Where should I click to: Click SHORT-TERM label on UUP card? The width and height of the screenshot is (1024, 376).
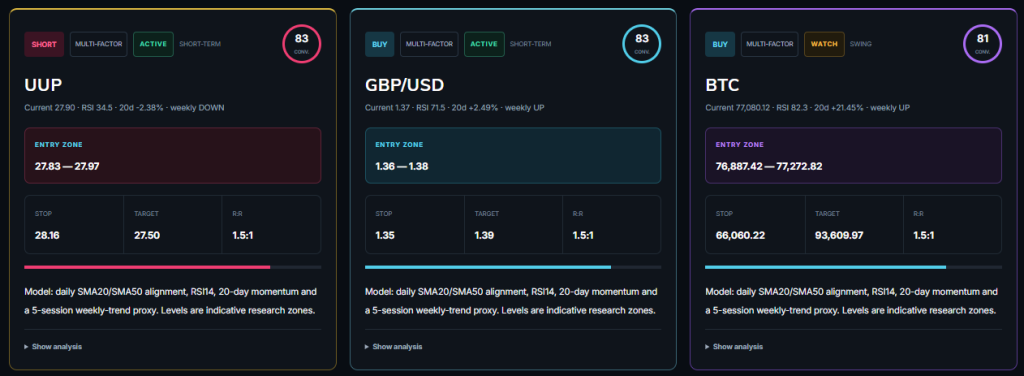[x=200, y=44]
